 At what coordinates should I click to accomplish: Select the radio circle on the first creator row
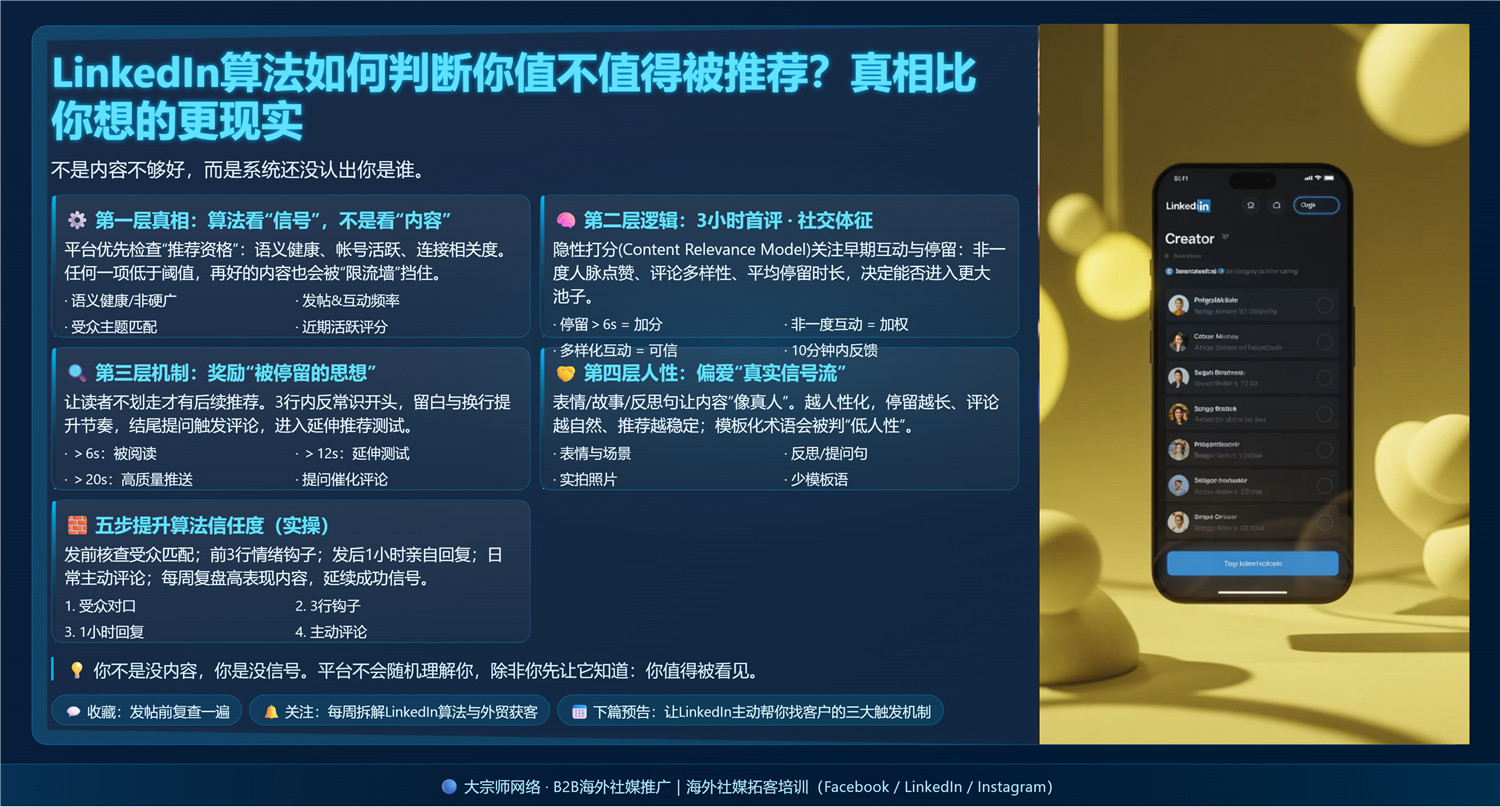pos(1324,306)
